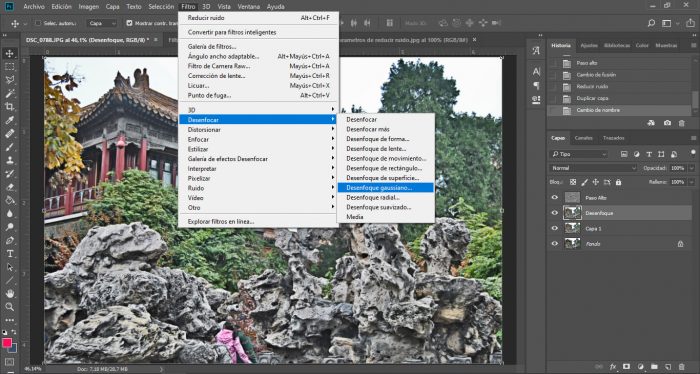Choose Convertir para filtros inteligentes

[x=258, y=32]
